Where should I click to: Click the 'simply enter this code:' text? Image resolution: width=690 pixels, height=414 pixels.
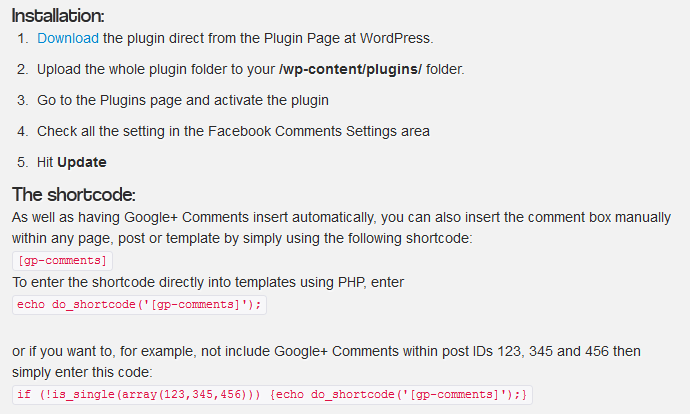tap(82, 372)
